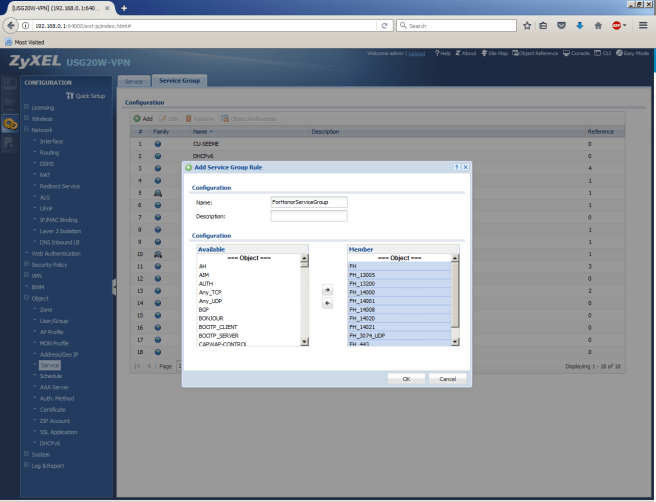Click the left arrow to remove member
656x502 pixels.
(x=328, y=304)
